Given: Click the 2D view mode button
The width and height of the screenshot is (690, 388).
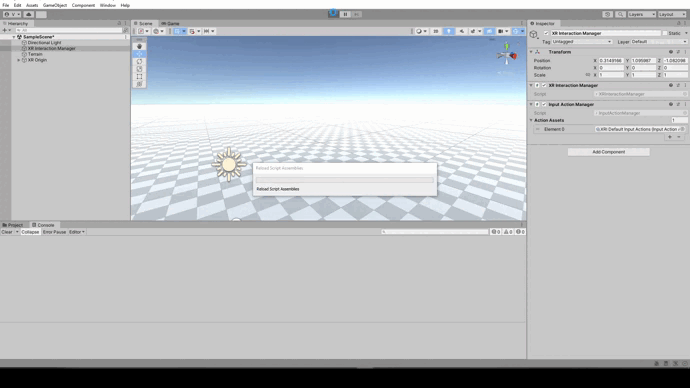Looking at the screenshot, I should (x=436, y=31).
